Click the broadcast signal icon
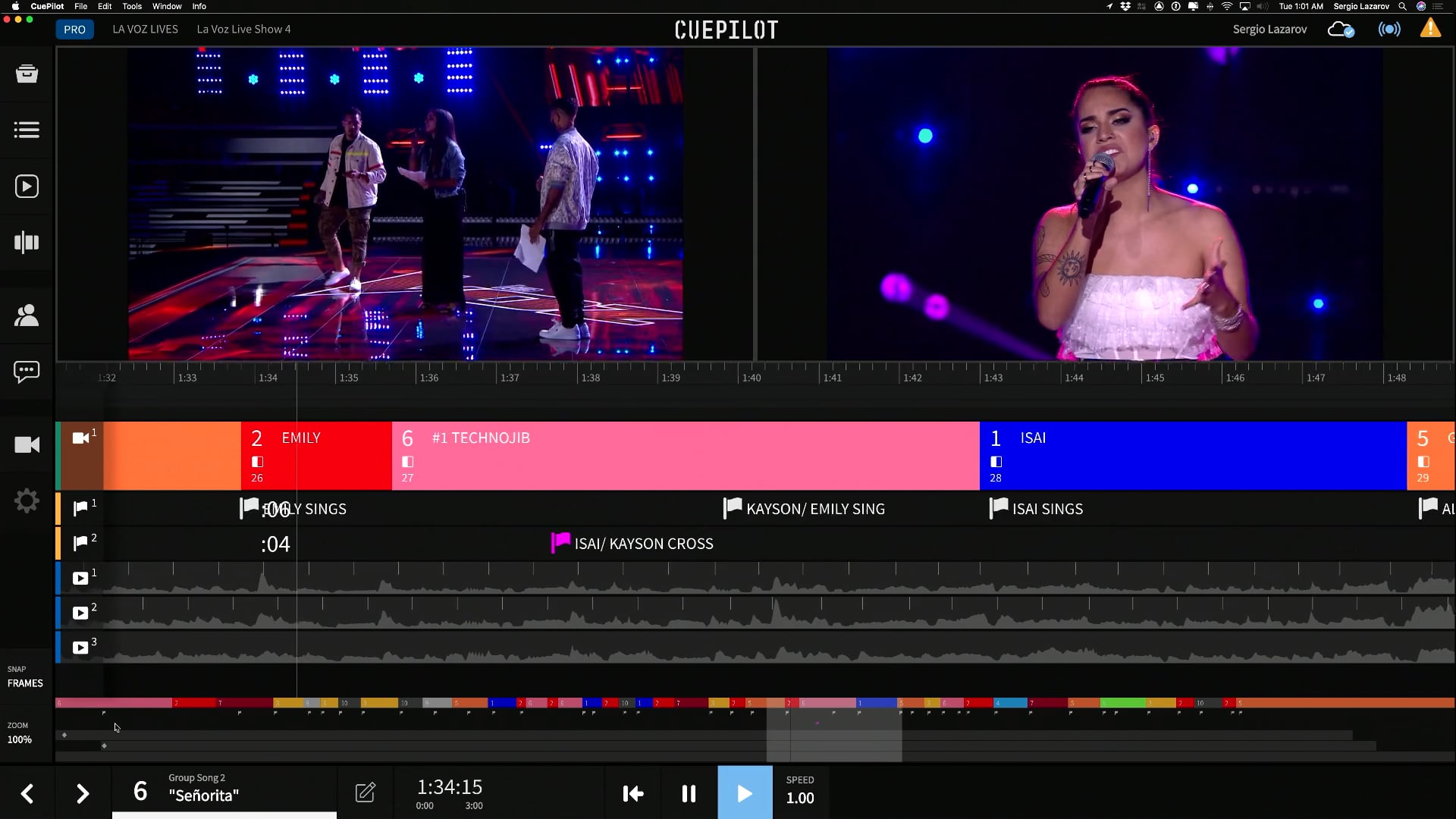The height and width of the screenshot is (819, 1456). (1389, 30)
